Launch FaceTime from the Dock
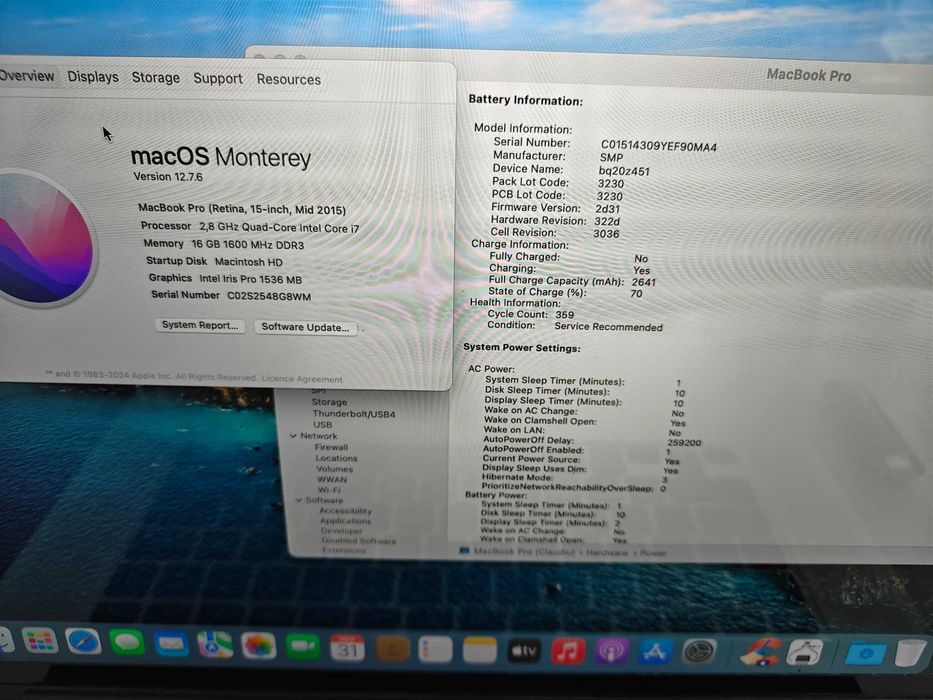Image resolution: width=933 pixels, height=700 pixels. (303, 648)
